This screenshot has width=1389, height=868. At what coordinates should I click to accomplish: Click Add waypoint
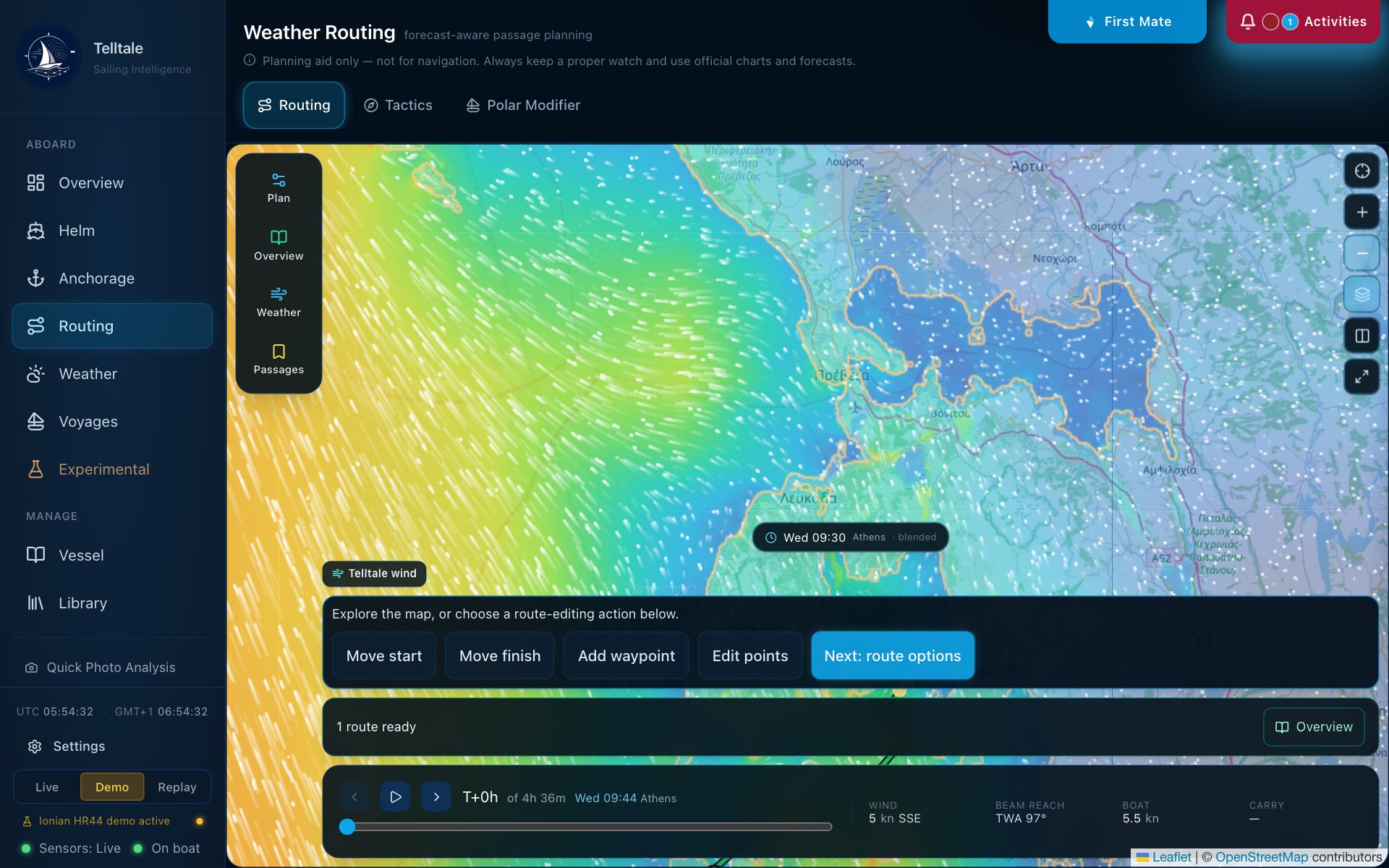[x=626, y=655]
